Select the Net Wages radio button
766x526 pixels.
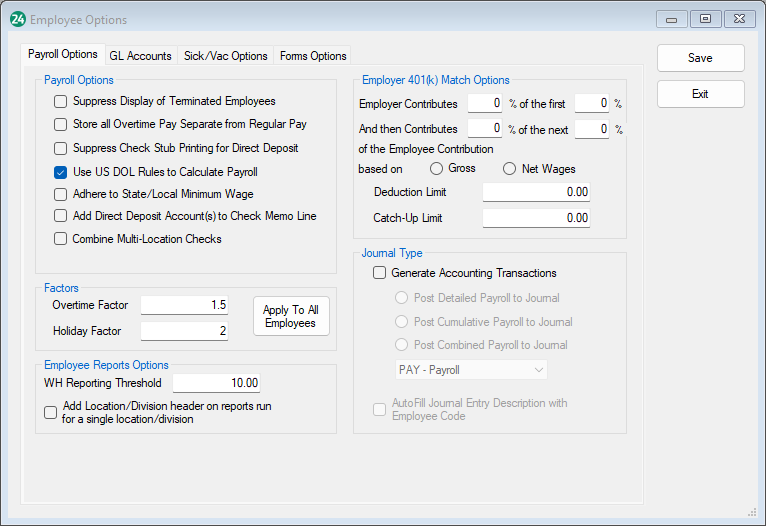tap(510, 169)
